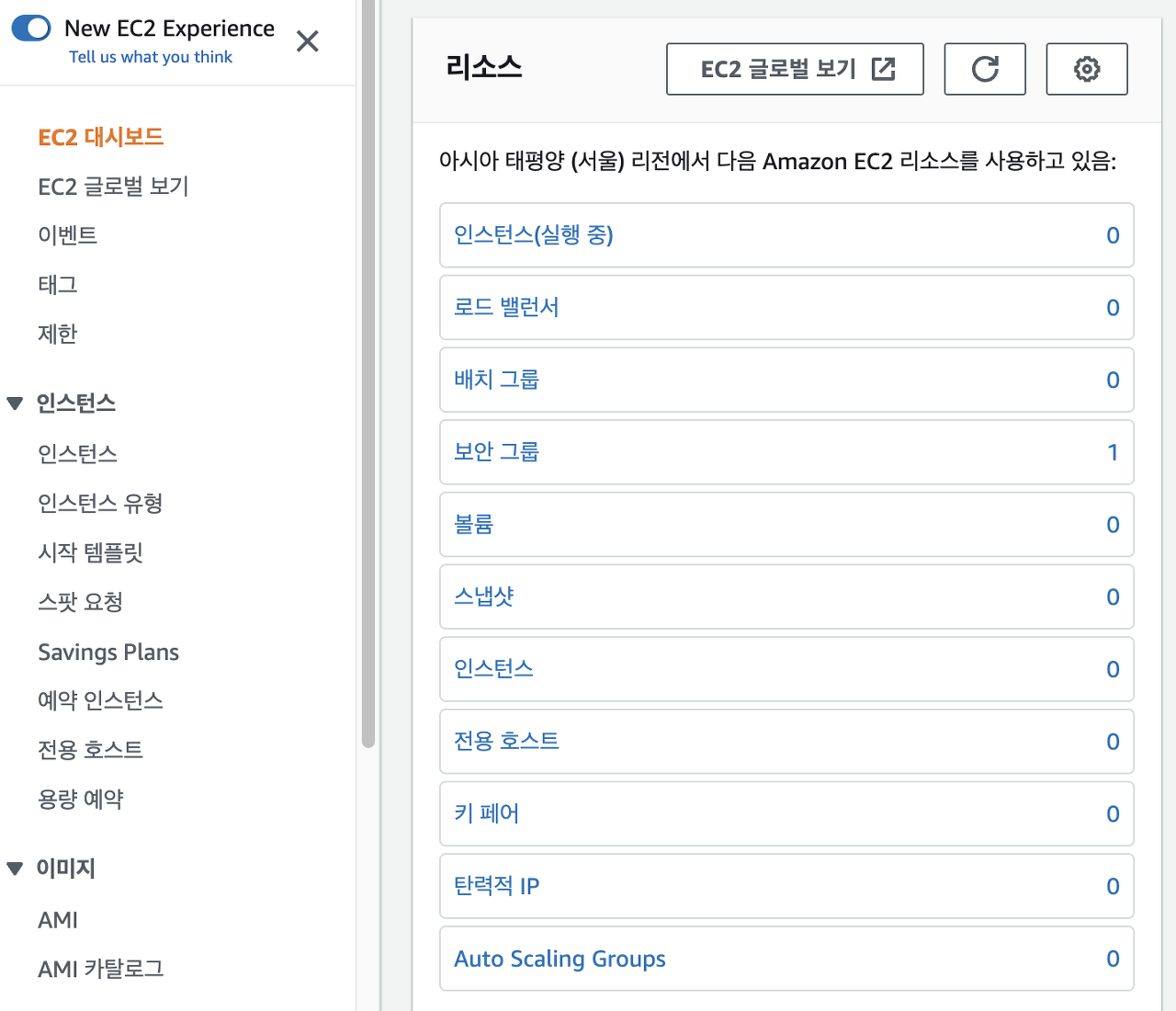Go to EC2 글로벌 보기 in the sidebar
1176x1011 pixels.
point(113,187)
